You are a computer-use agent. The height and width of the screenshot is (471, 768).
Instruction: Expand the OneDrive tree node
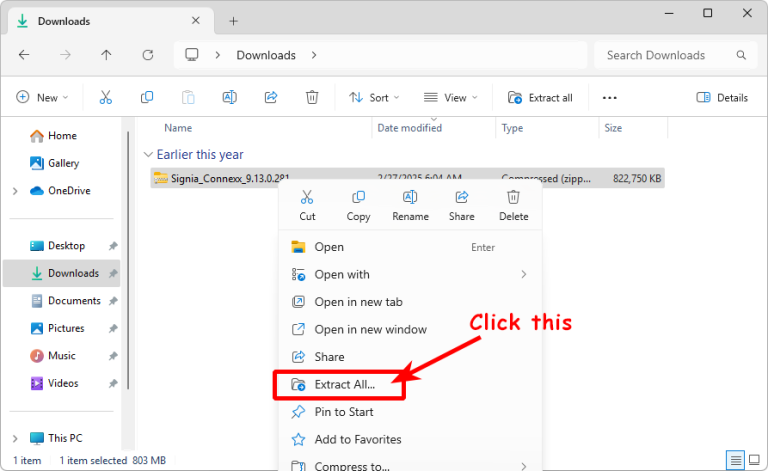click(x=15, y=191)
